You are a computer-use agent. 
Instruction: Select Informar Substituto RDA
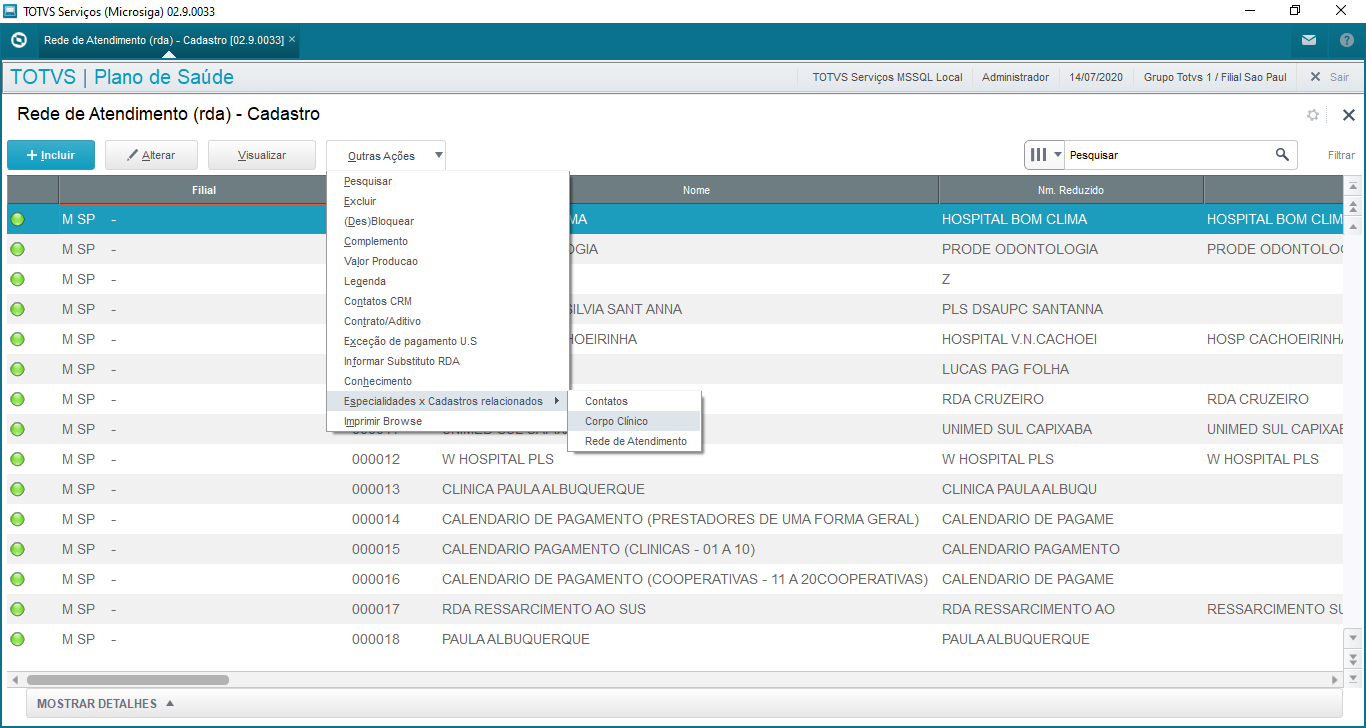tap(448, 361)
